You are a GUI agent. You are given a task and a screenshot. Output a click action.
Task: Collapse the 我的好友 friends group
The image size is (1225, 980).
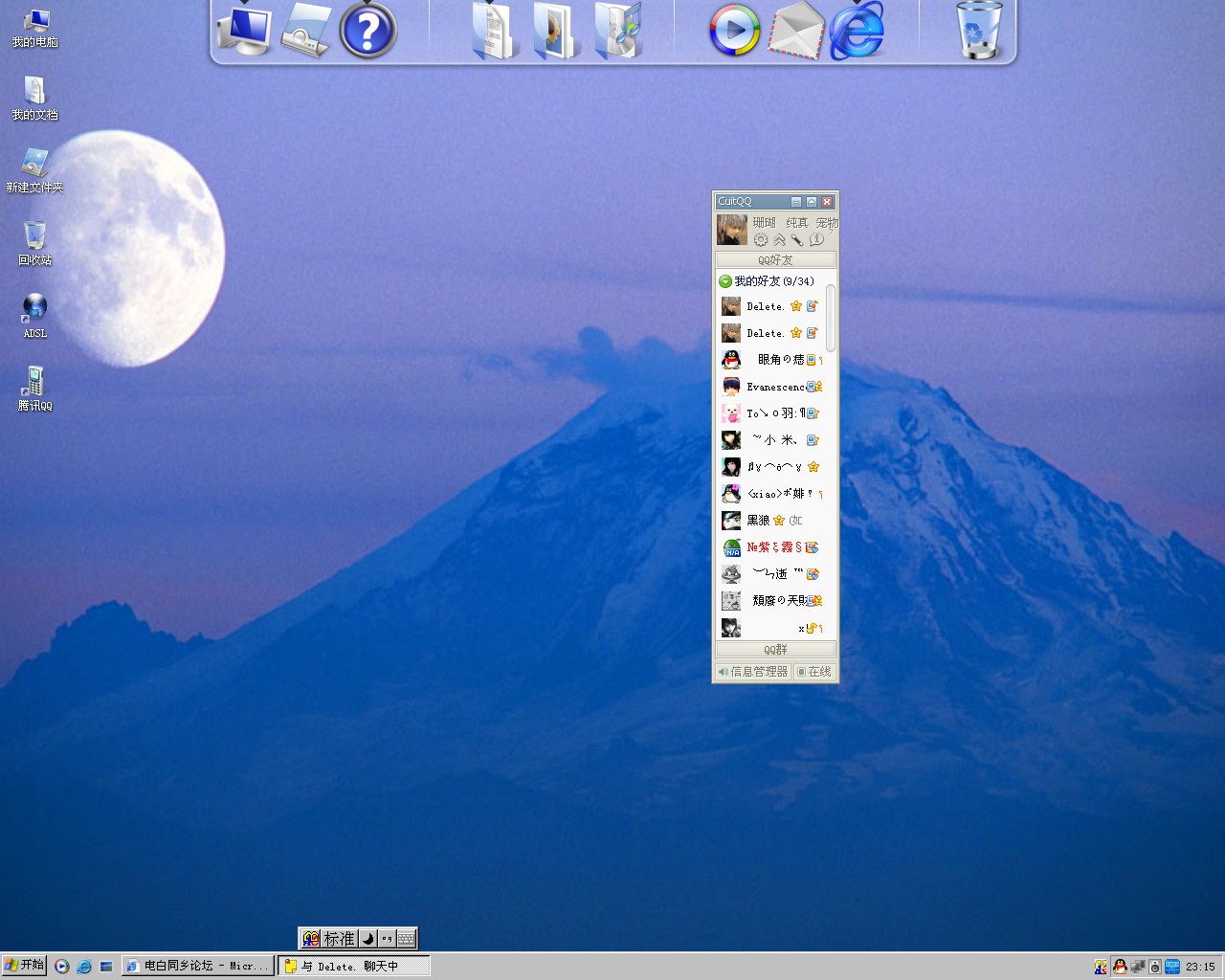(x=725, y=281)
